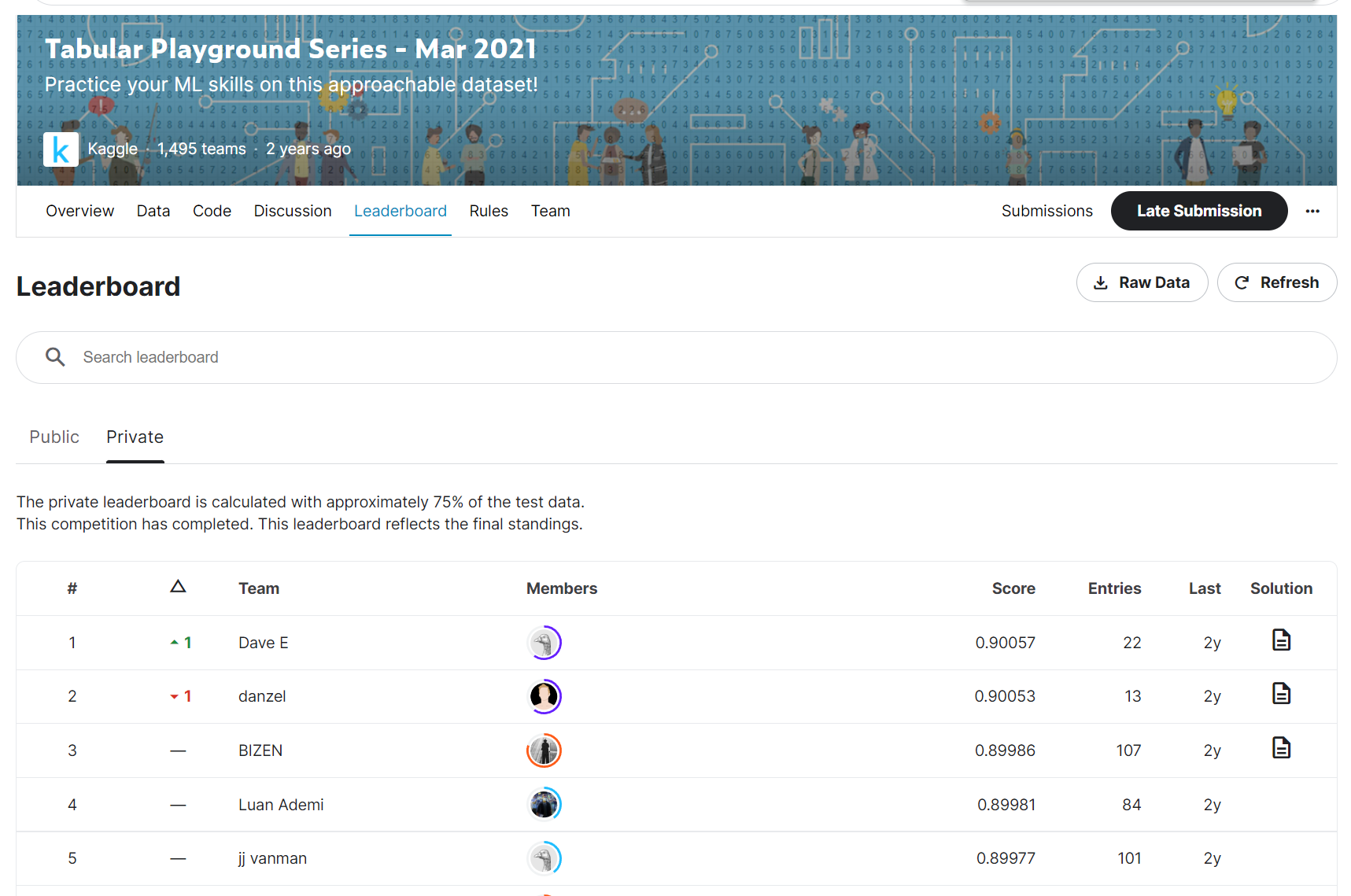Click the 1,495 teams text
The width and height of the screenshot is (1351, 896).
[x=201, y=149]
